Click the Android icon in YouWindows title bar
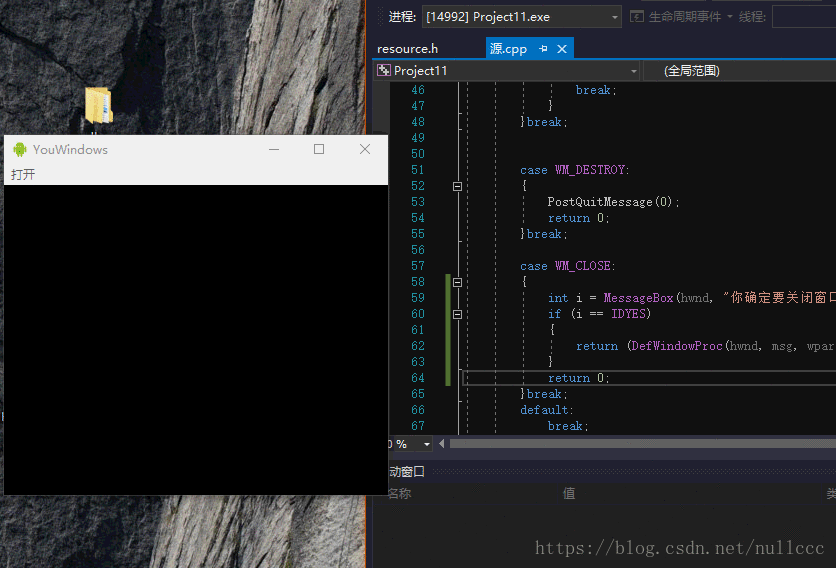Viewport: 836px width, 568px height. [20, 149]
